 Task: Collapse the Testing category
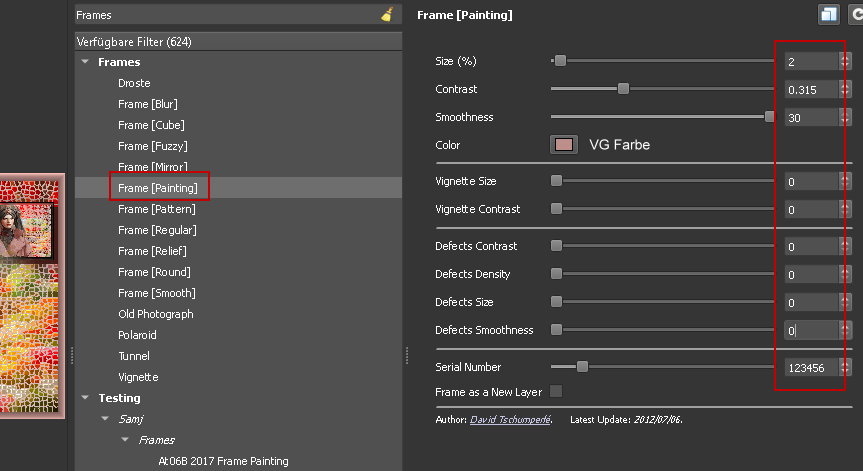[85, 398]
